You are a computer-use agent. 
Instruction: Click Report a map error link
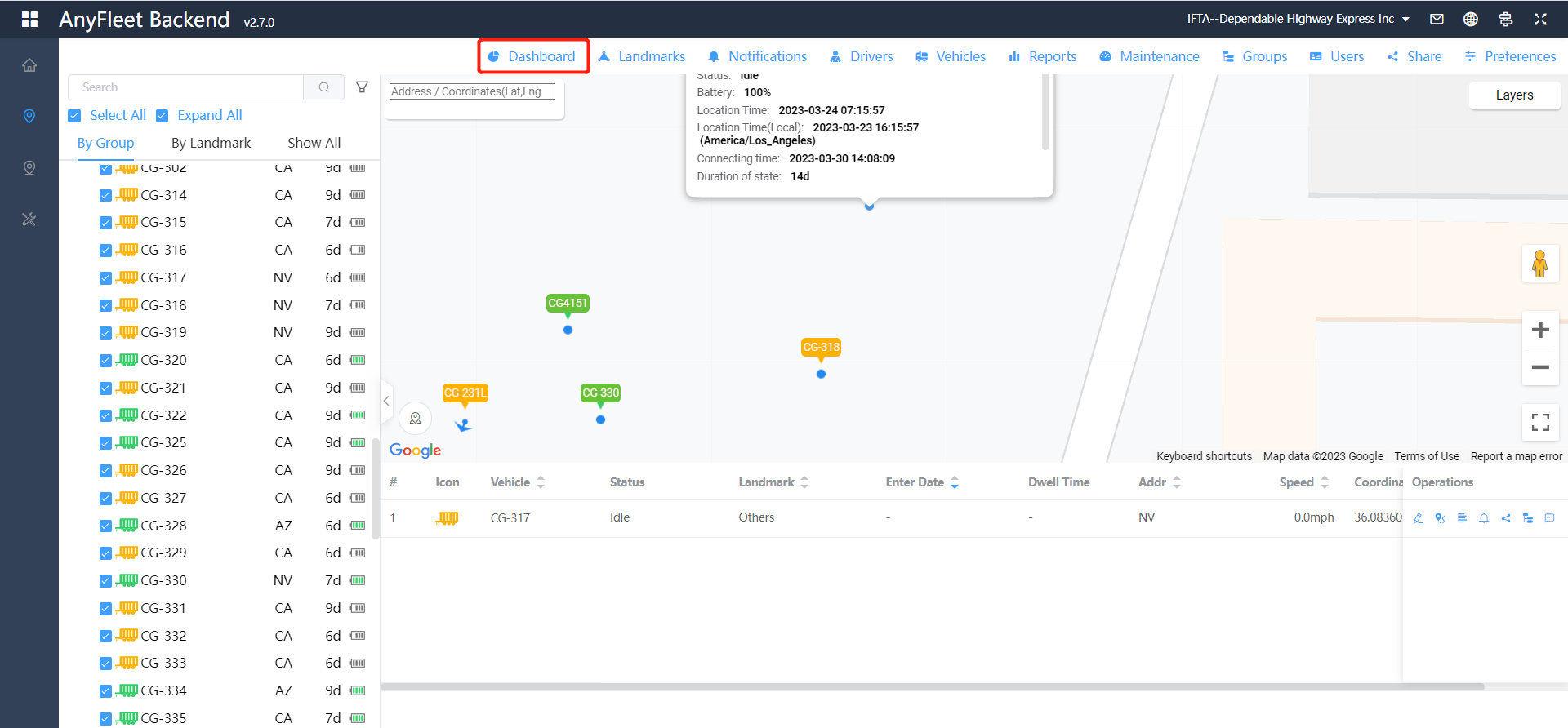click(1517, 456)
